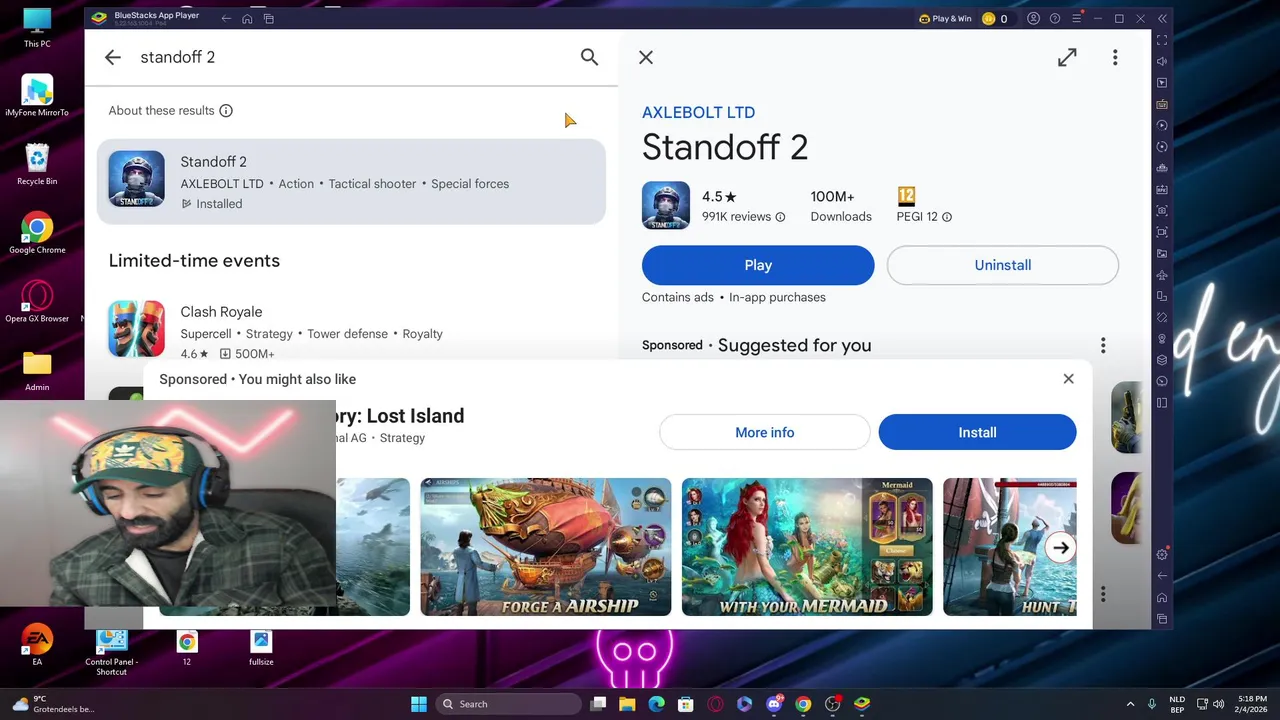
Task: Click the sidebar home icon near the bottom
Action: [1161, 597]
